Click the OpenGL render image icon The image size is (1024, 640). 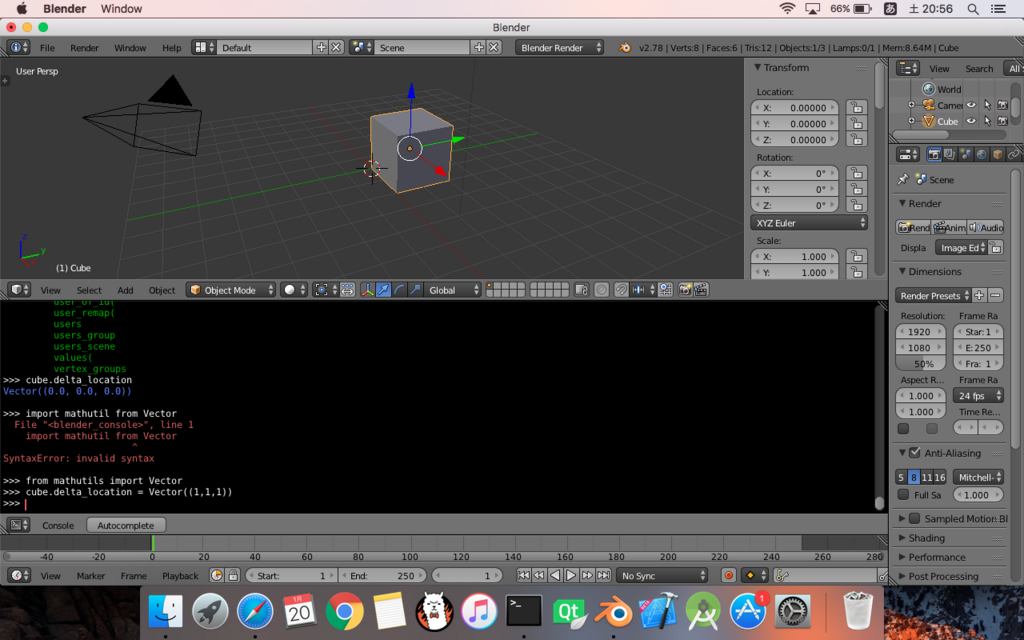click(684, 290)
